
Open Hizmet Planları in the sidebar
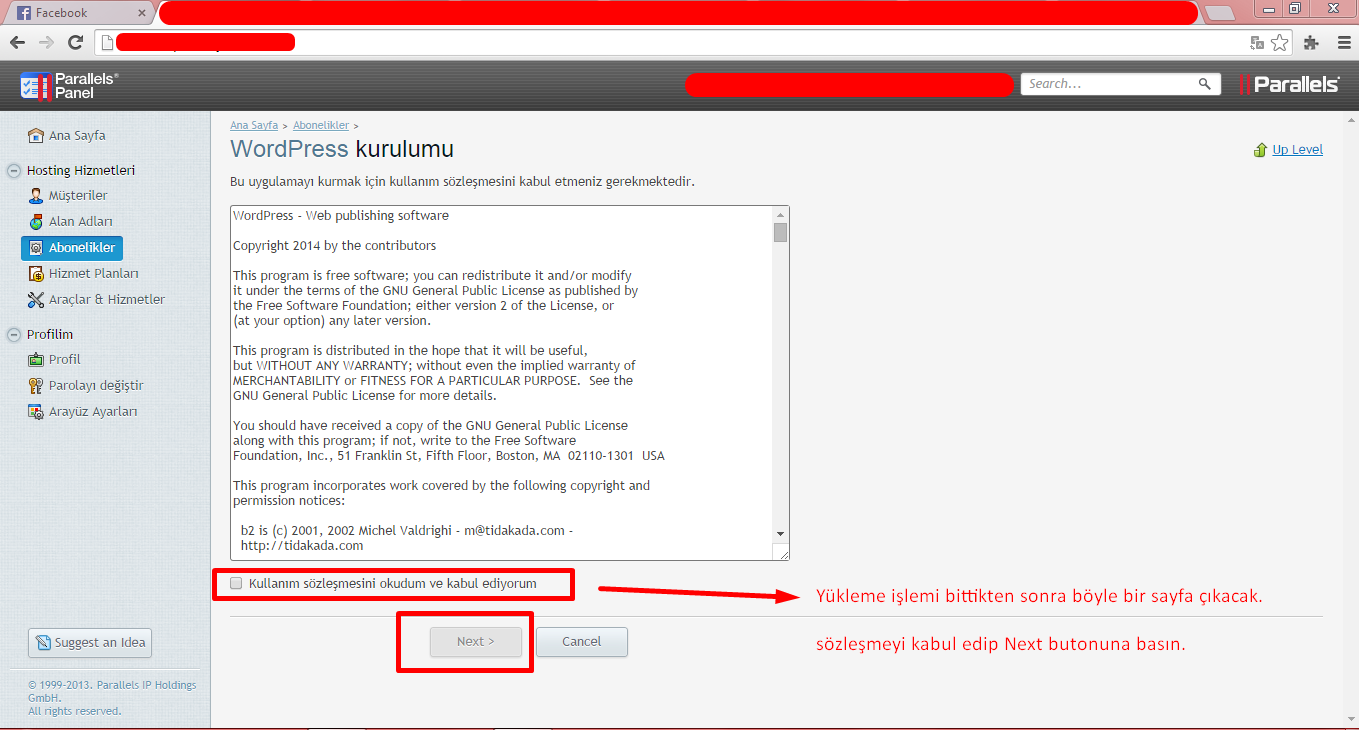[x=94, y=274]
